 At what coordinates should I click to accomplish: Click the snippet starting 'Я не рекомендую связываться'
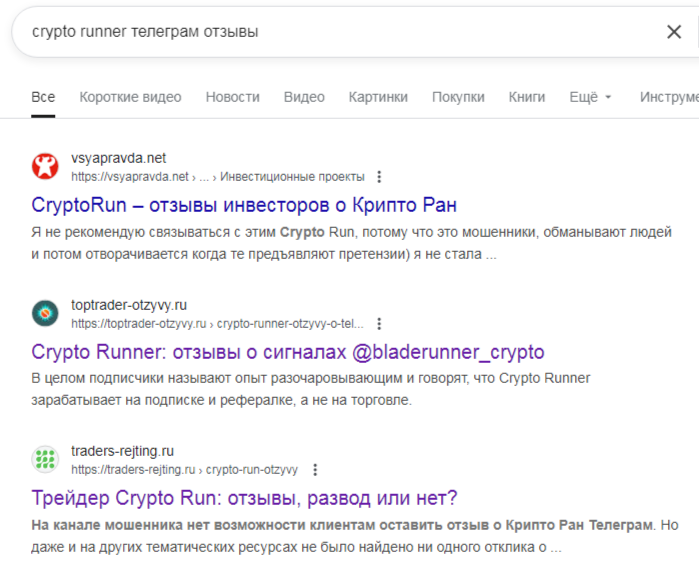(351, 243)
